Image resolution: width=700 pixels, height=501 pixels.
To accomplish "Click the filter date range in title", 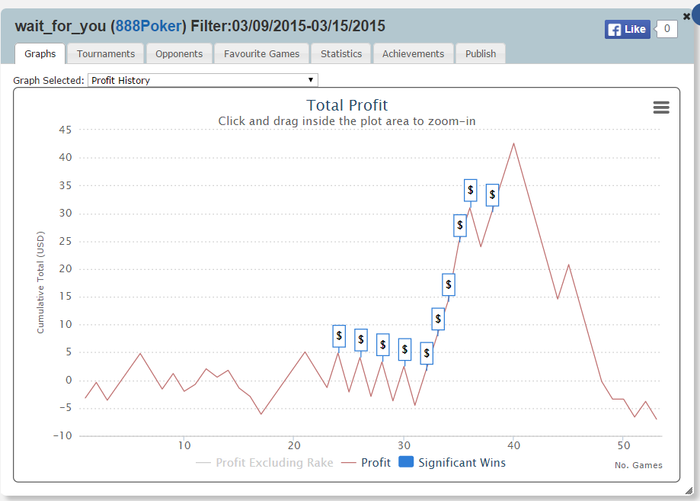I will 308,26.
